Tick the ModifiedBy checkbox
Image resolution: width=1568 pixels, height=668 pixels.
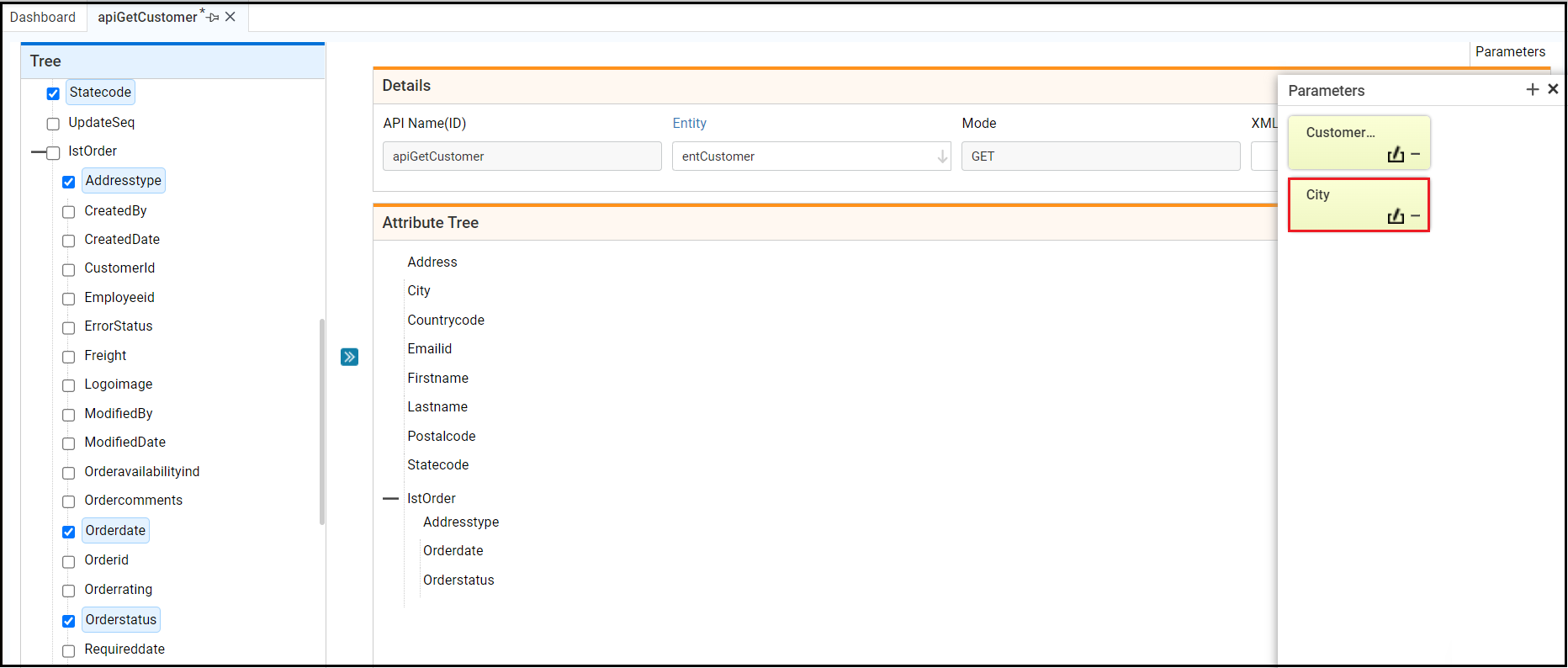[x=69, y=415]
